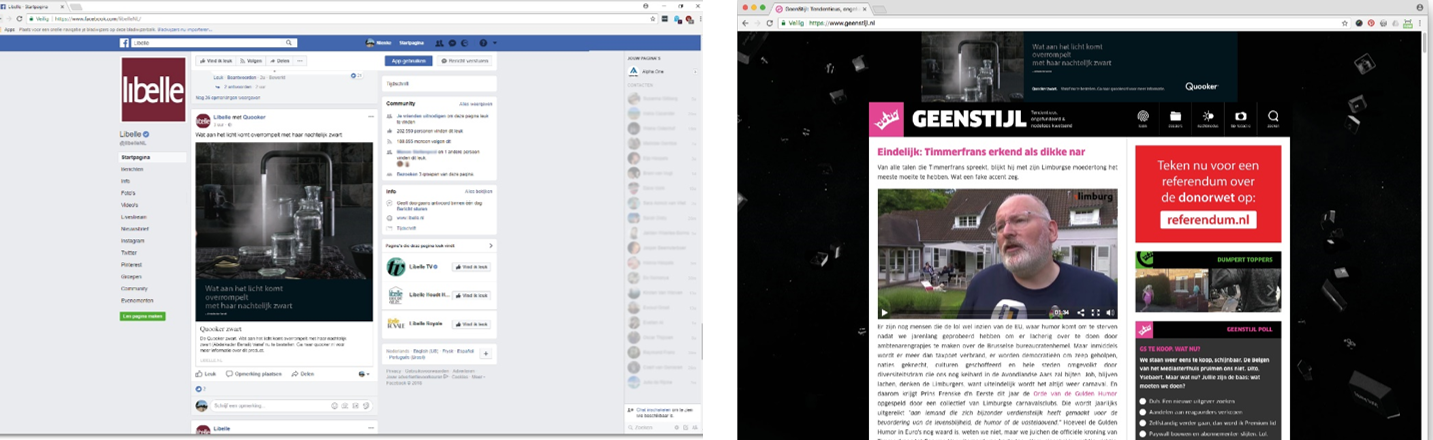Image resolution: width=1433 pixels, height=440 pixels.
Task: Play the Timmerfrans video
Action: [x=885, y=312]
